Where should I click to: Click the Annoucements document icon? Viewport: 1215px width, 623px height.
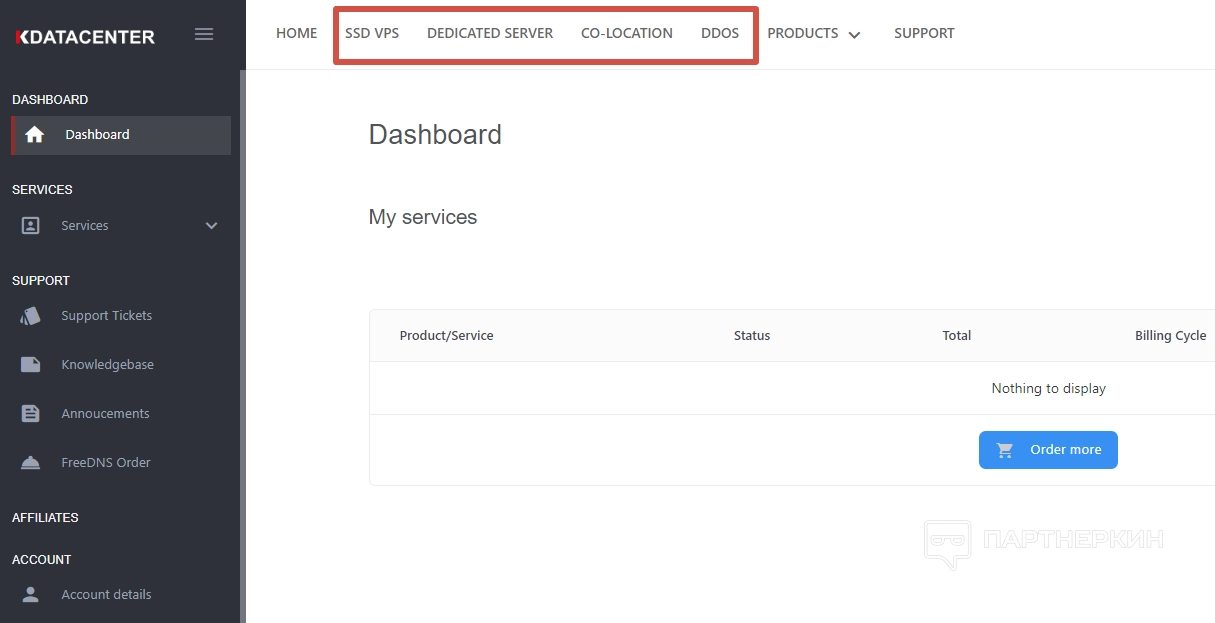(31, 414)
